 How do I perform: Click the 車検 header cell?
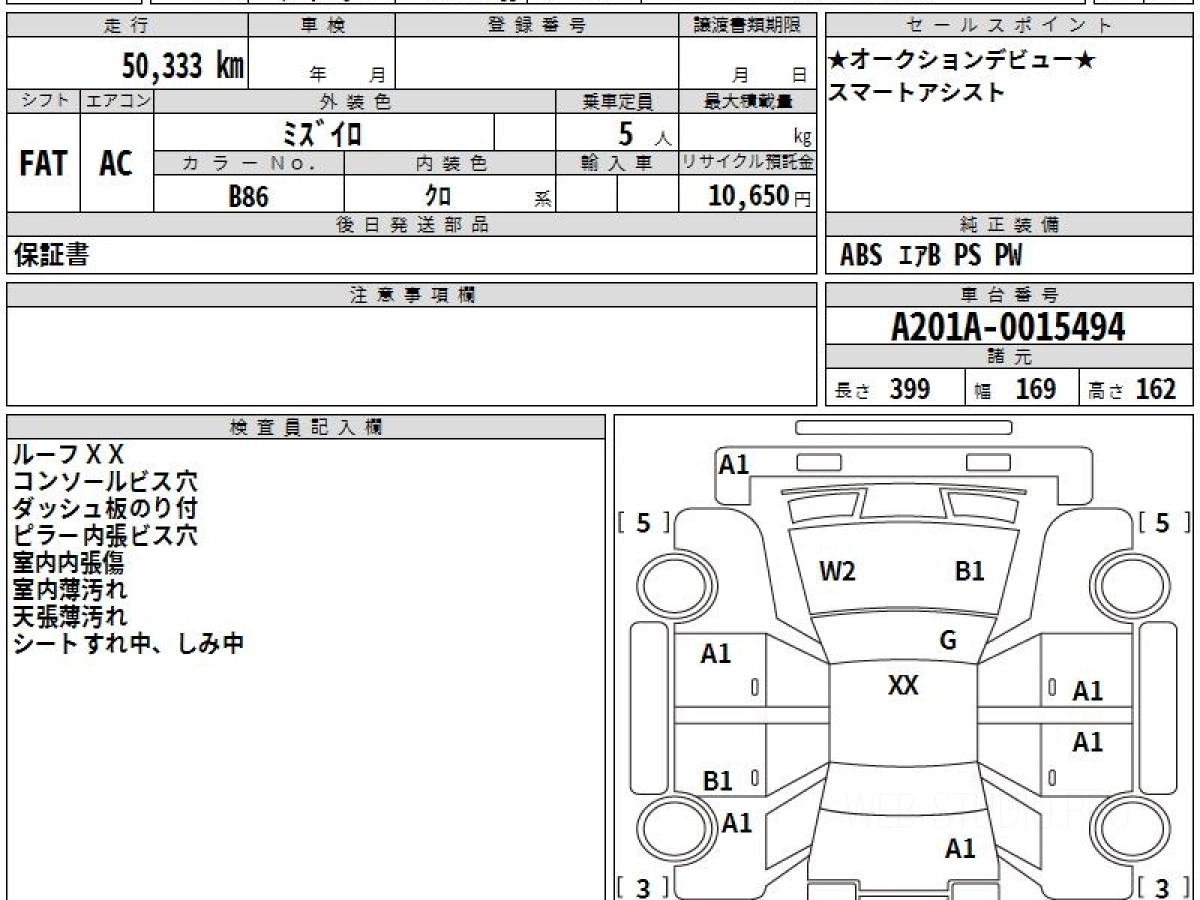click(322, 26)
